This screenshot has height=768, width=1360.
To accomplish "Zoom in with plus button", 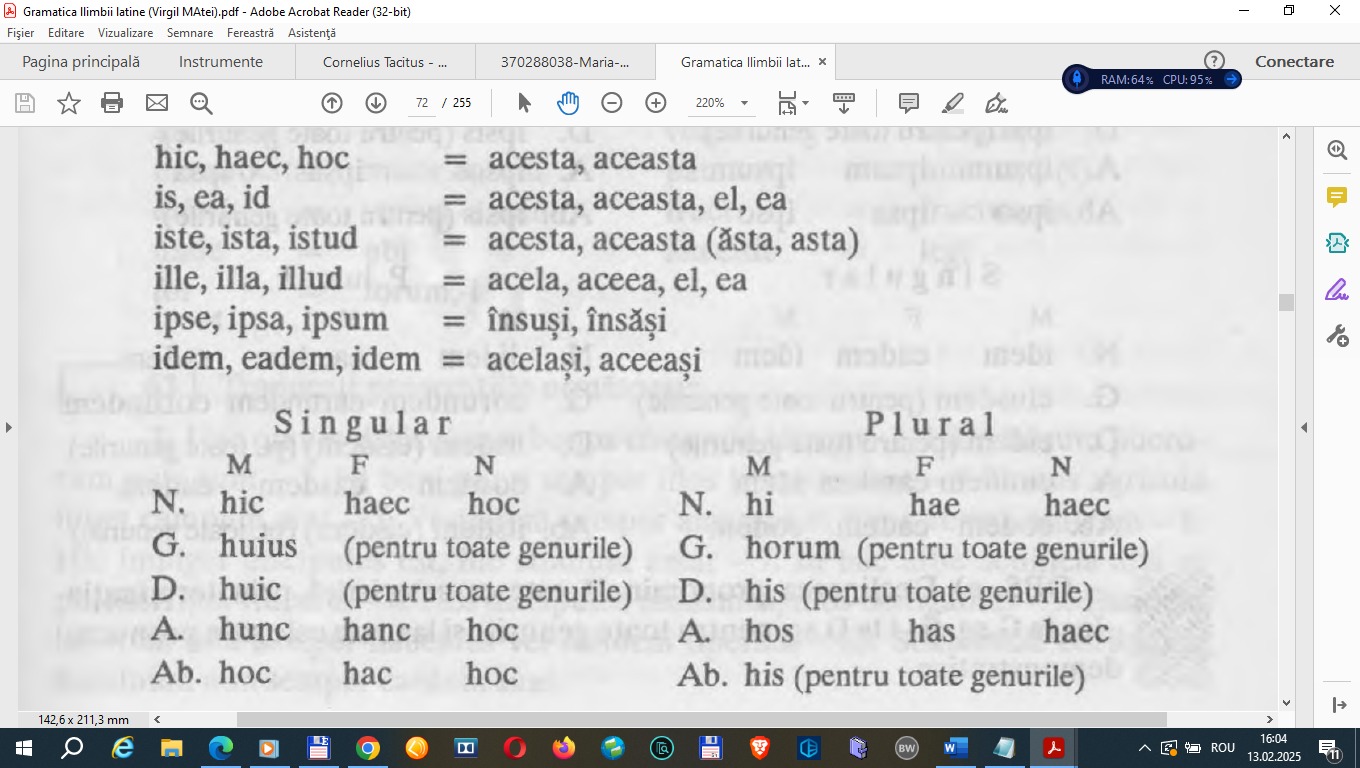I will click(x=656, y=103).
